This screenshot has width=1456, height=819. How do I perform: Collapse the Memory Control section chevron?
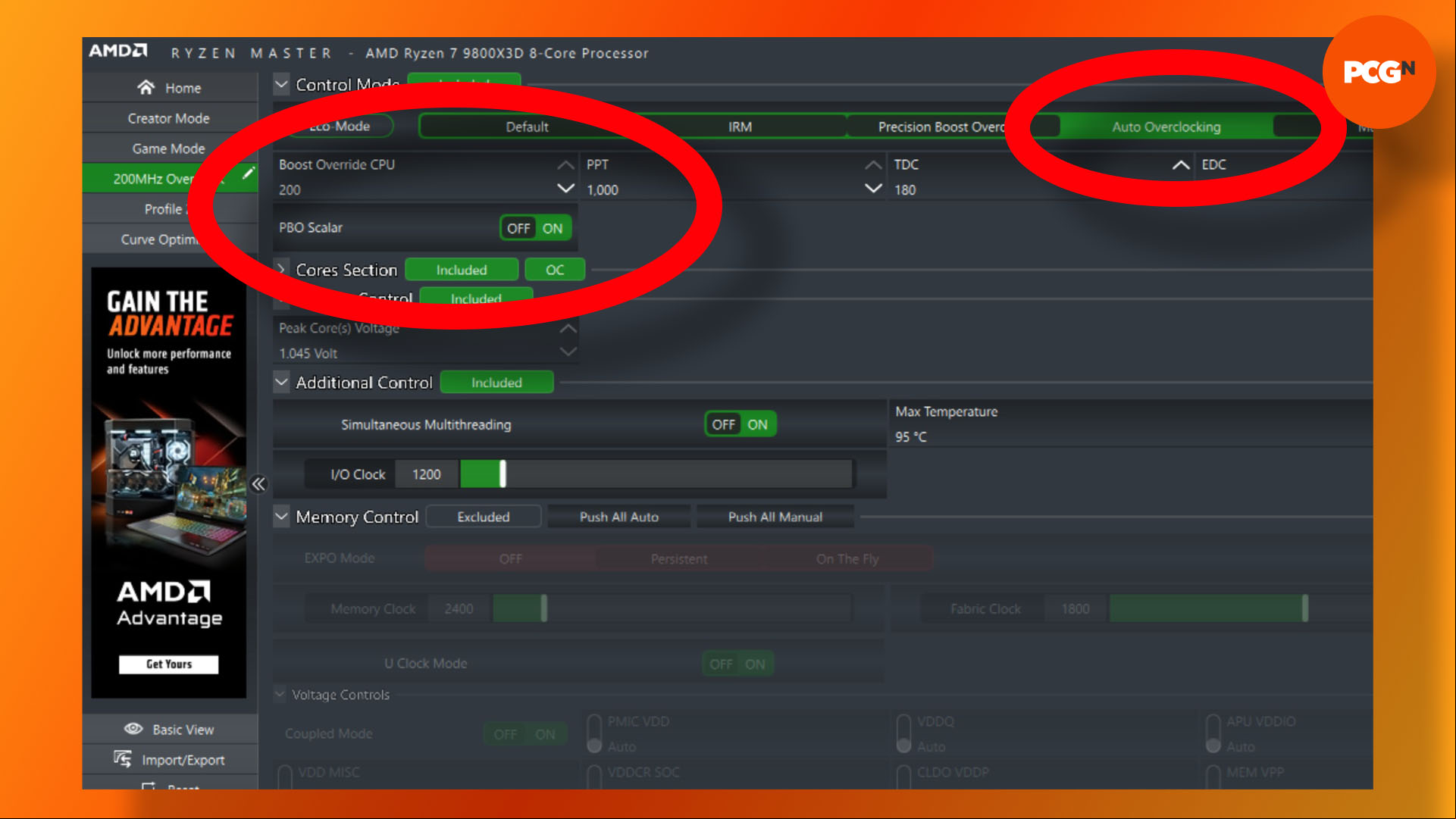click(281, 516)
